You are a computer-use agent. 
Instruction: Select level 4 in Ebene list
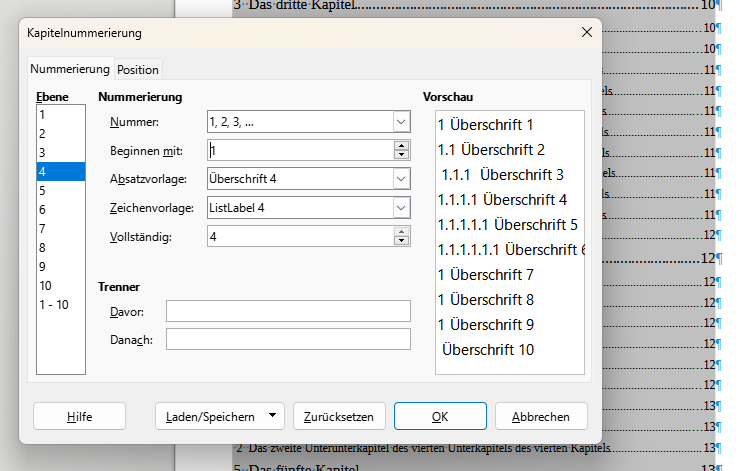point(61,172)
